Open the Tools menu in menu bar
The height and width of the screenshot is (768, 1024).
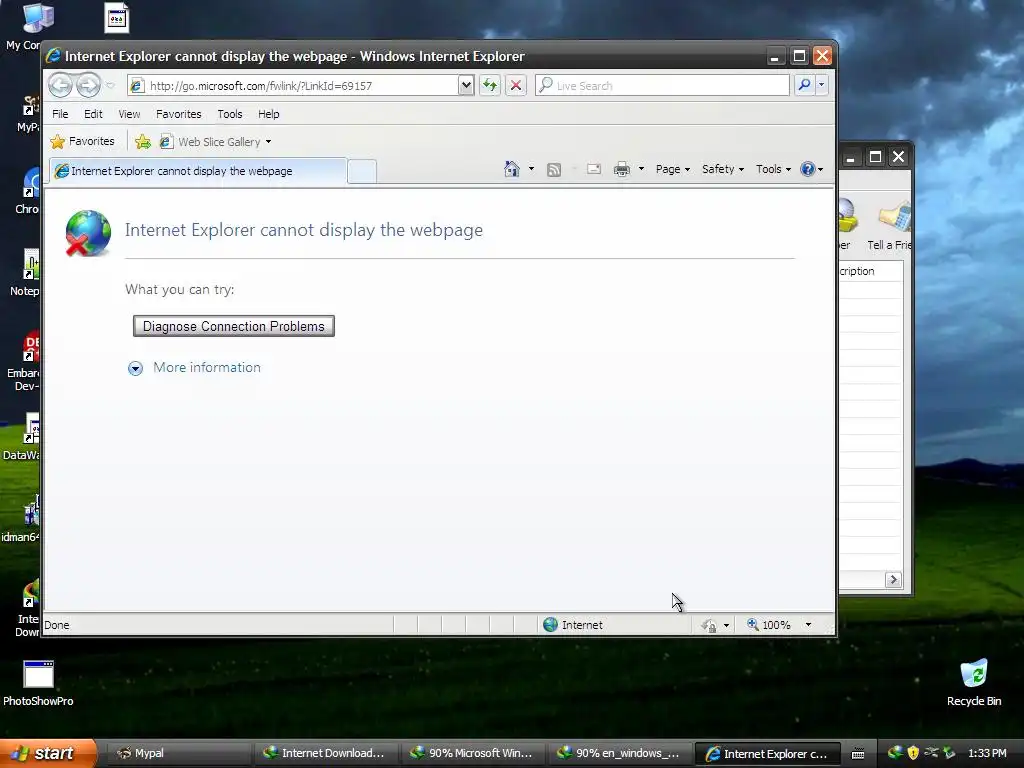[229, 114]
